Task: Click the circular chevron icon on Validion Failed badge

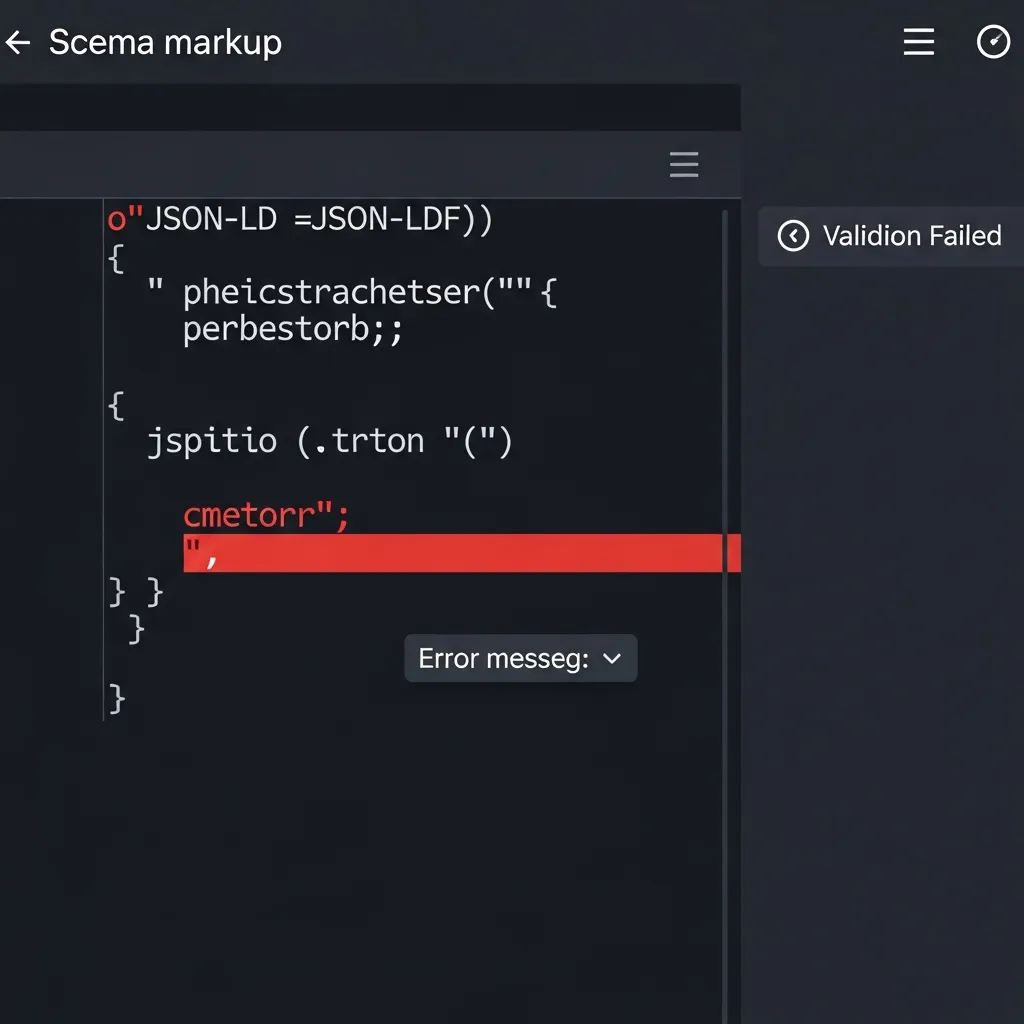Action: (x=794, y=236)
